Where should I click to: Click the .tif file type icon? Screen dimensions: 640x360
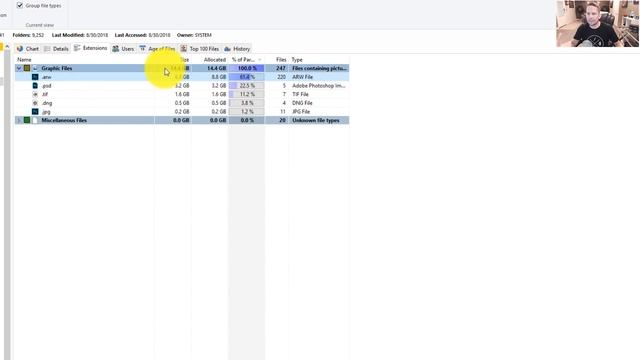click(x=35, y=94)
